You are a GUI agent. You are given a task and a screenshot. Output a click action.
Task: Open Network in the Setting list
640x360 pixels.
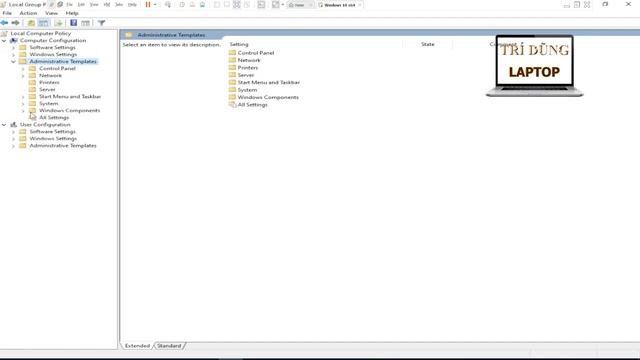(x=249, y=60)
